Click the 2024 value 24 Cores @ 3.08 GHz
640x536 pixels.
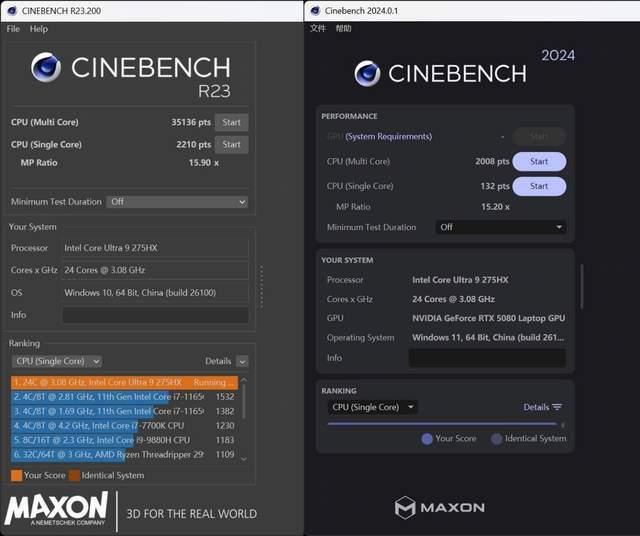(453, 299)
